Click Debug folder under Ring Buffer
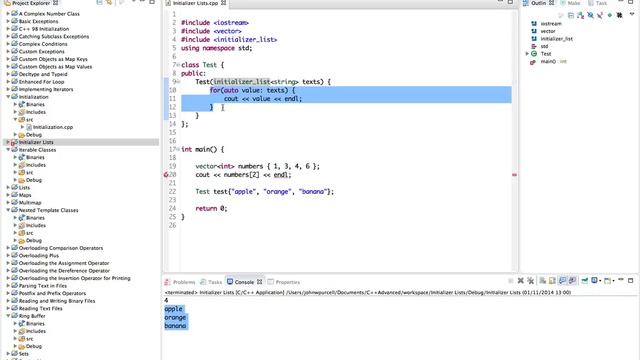The image size is (640, 360). pos(34,346)
